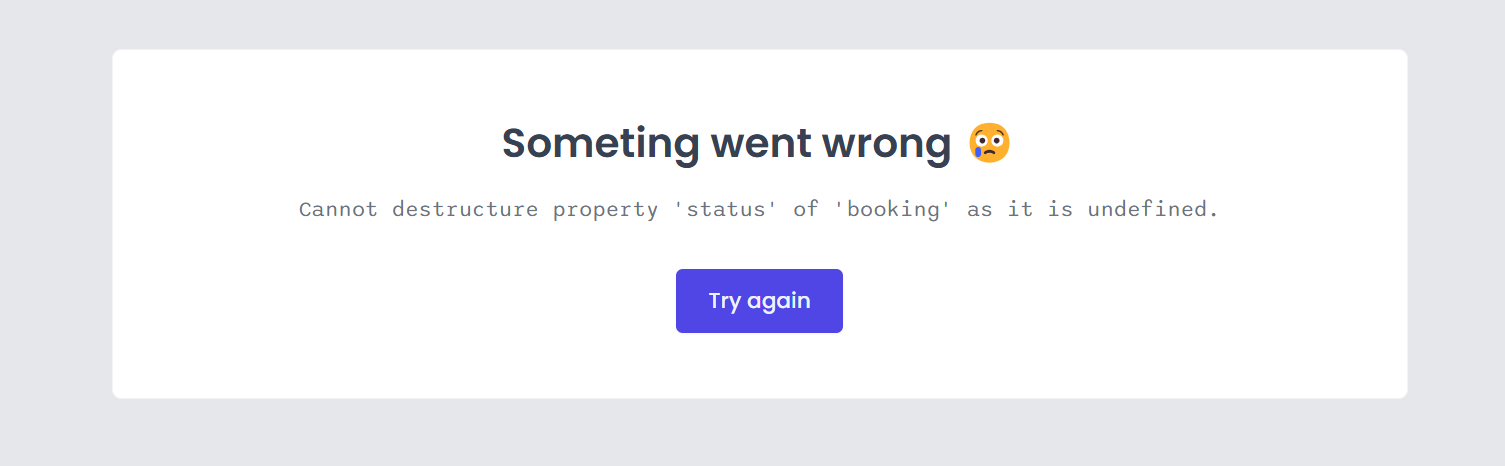
Task: Click the word 'wrong' in the heading
Action: (886, 146)
